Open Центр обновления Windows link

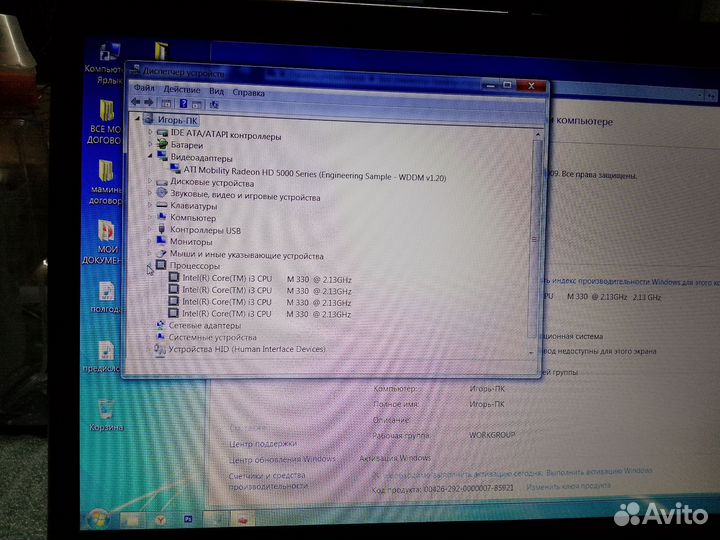click(x=282, y=460)
